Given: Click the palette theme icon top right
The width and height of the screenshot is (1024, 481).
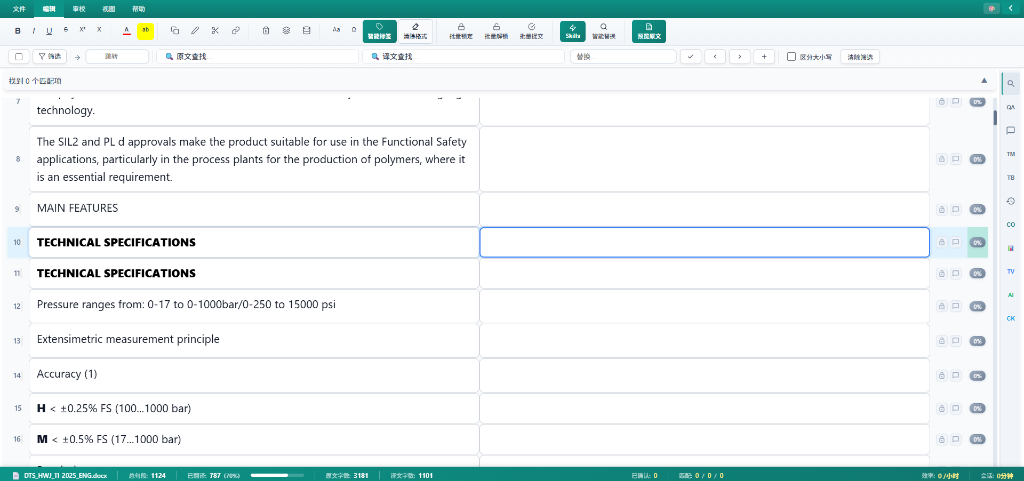Looking at the screenshot, I should (992, 8).
